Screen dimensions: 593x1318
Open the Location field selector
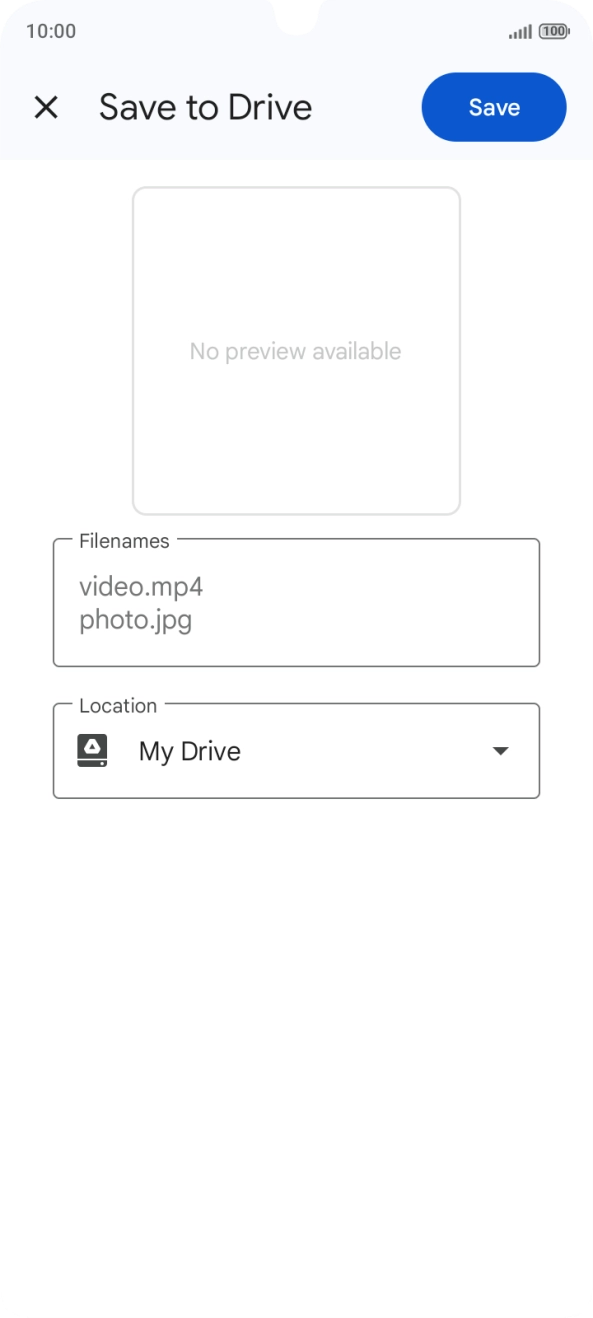pyautogui.click(x=296, y=751)
